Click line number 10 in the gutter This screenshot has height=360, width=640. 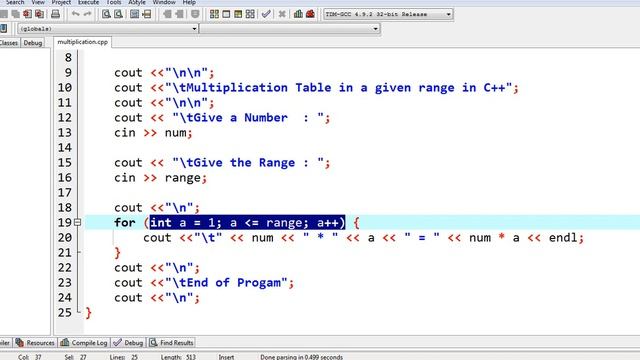pos(64,88)
